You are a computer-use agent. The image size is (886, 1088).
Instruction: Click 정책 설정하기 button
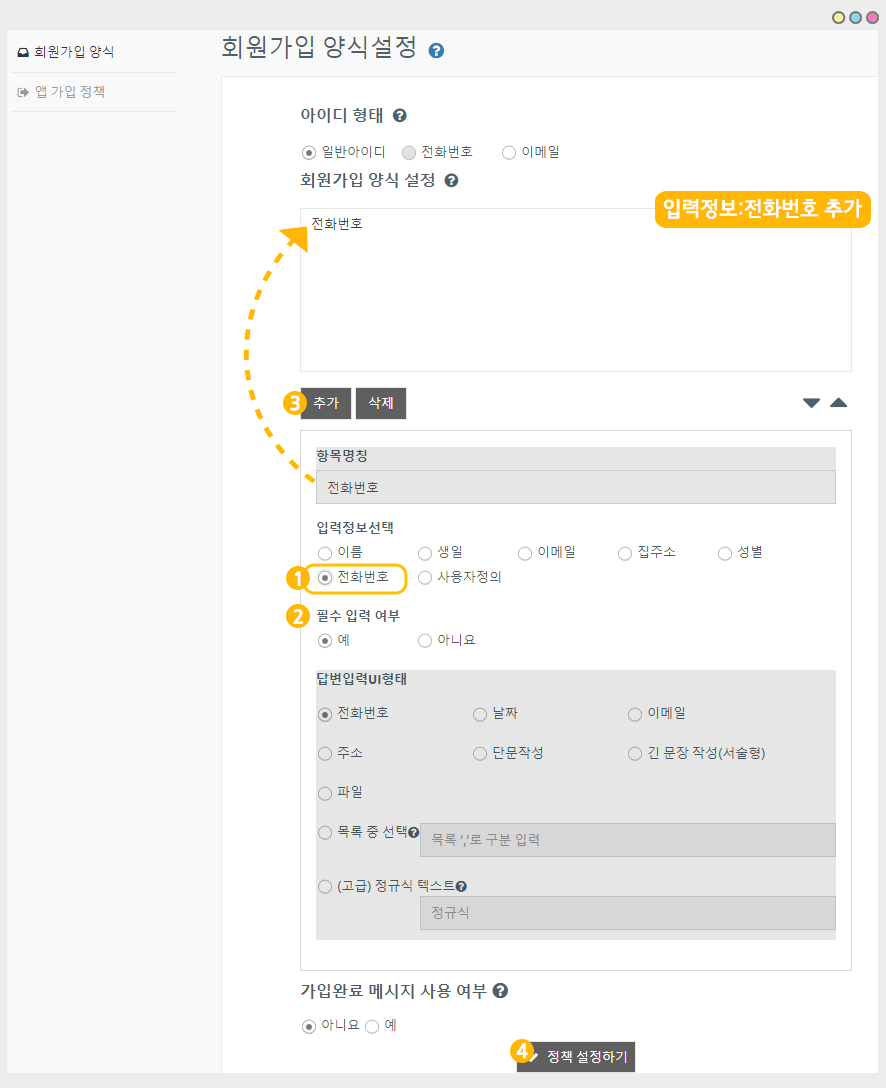576,1056
